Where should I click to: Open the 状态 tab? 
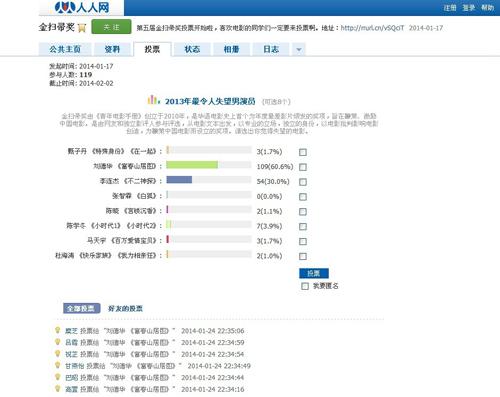pos(192,49)
